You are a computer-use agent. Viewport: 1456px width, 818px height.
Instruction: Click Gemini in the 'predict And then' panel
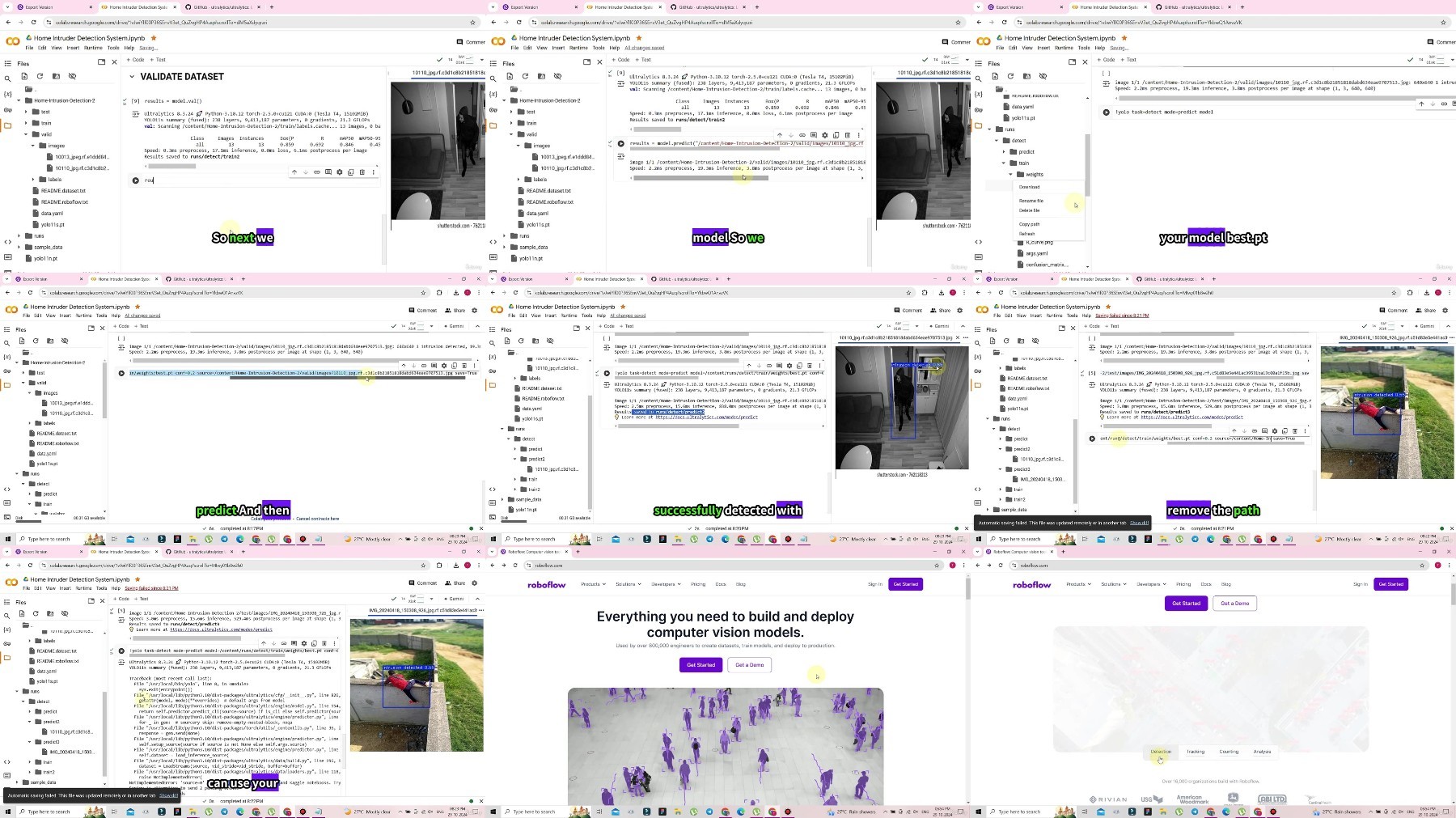coord(453,326)
